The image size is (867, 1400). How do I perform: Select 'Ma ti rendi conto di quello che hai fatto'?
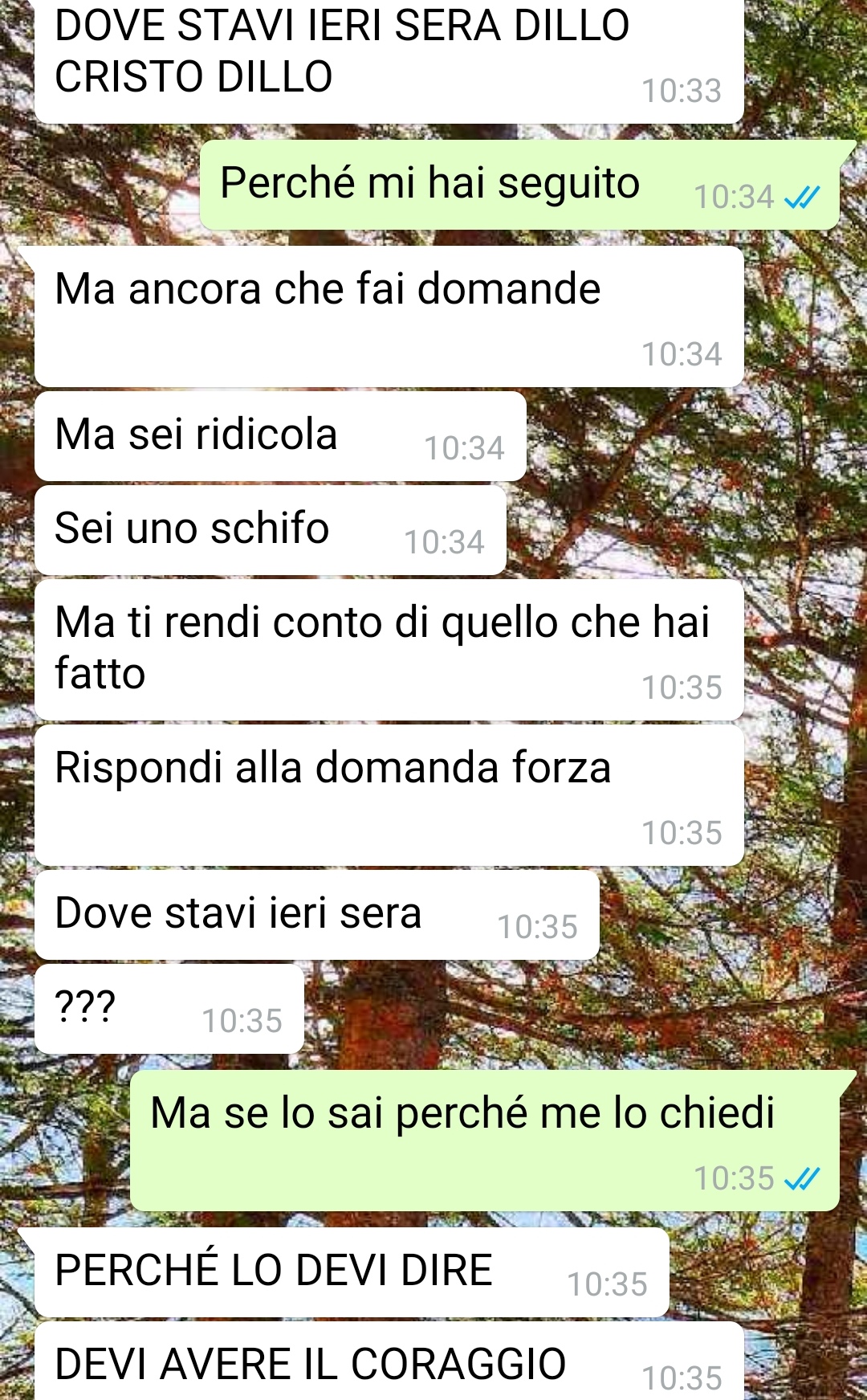[389, 650]
